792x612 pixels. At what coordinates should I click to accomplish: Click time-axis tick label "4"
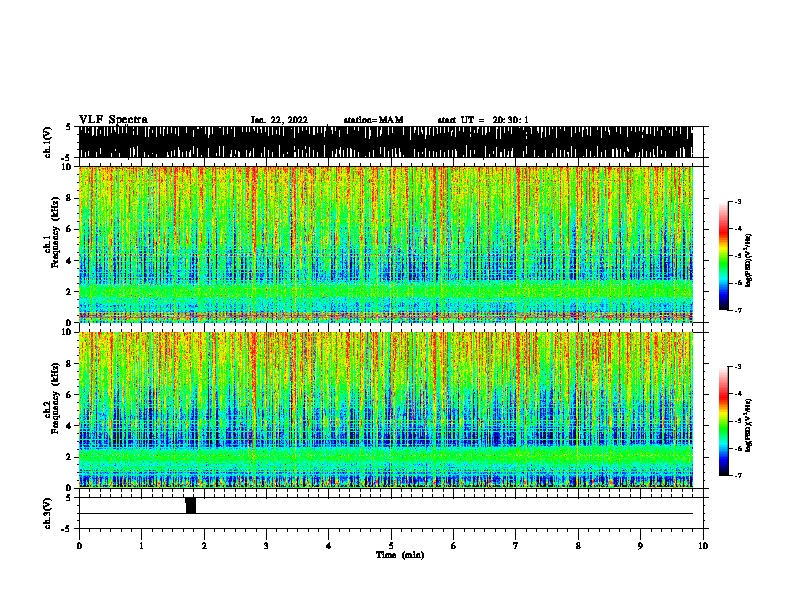point(329,546)
